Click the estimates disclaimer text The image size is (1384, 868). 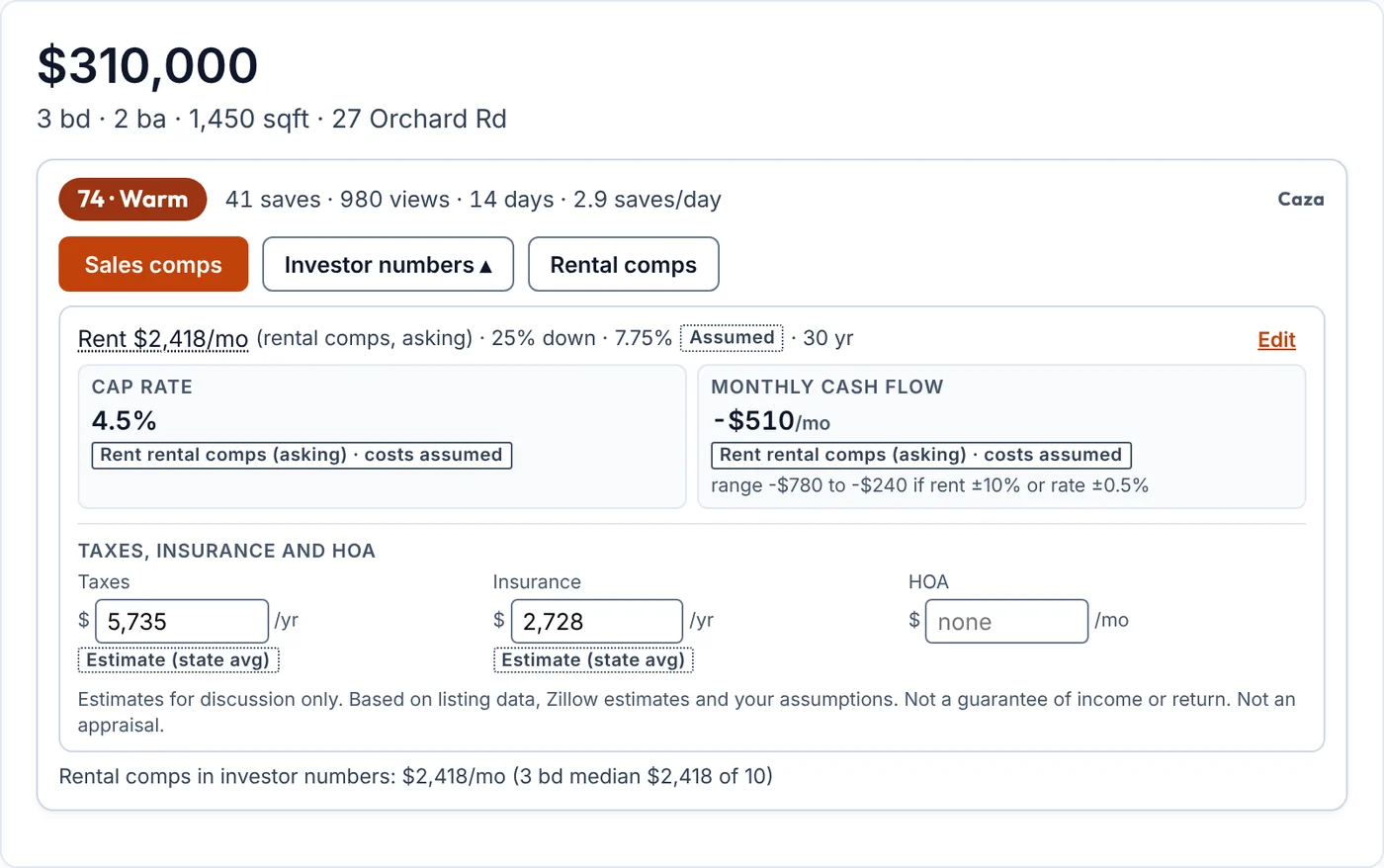pyautogui.click(x=686, y=712)
